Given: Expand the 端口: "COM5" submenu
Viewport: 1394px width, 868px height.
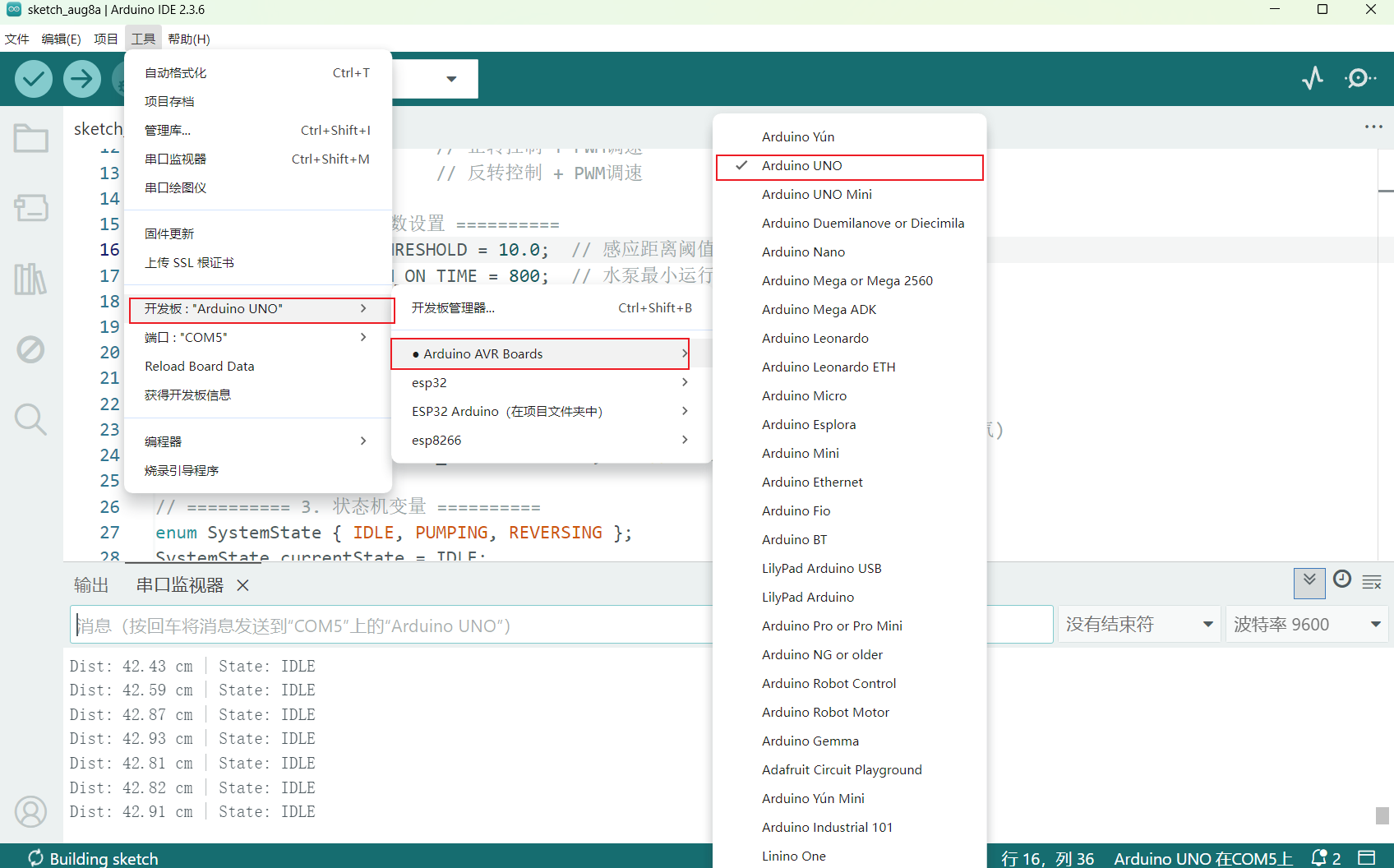Looking at the screenshot, I should (258, 338).
